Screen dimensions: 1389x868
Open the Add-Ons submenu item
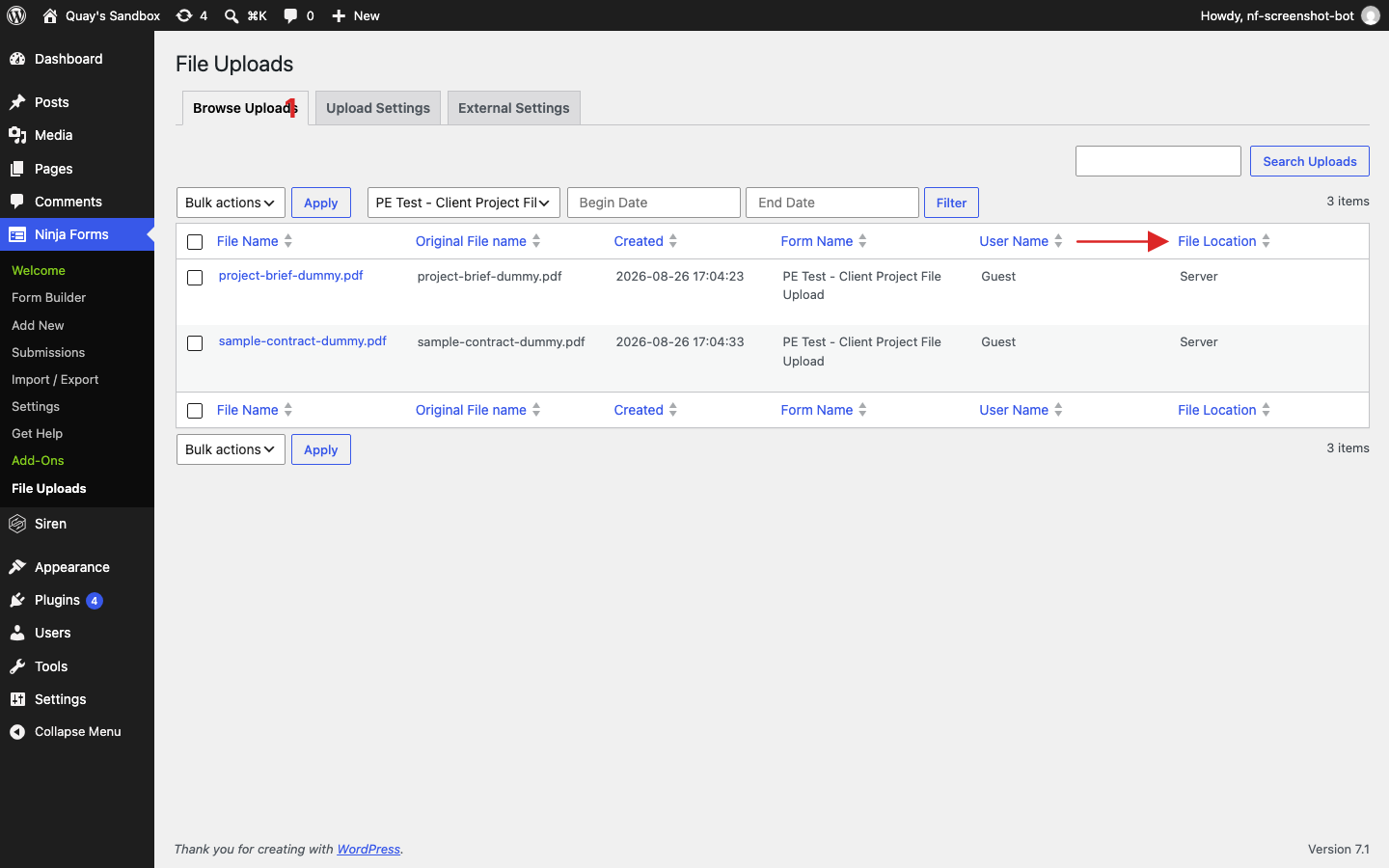[x=38, y=461]
